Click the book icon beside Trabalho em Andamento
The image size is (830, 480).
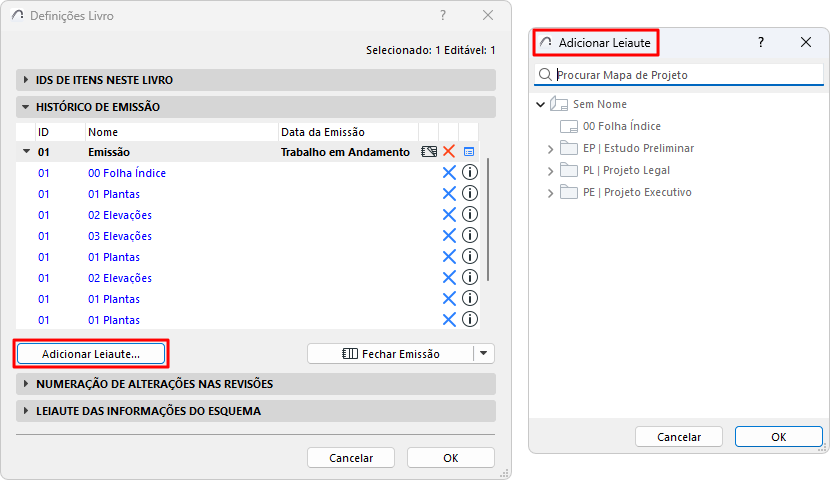429,152
